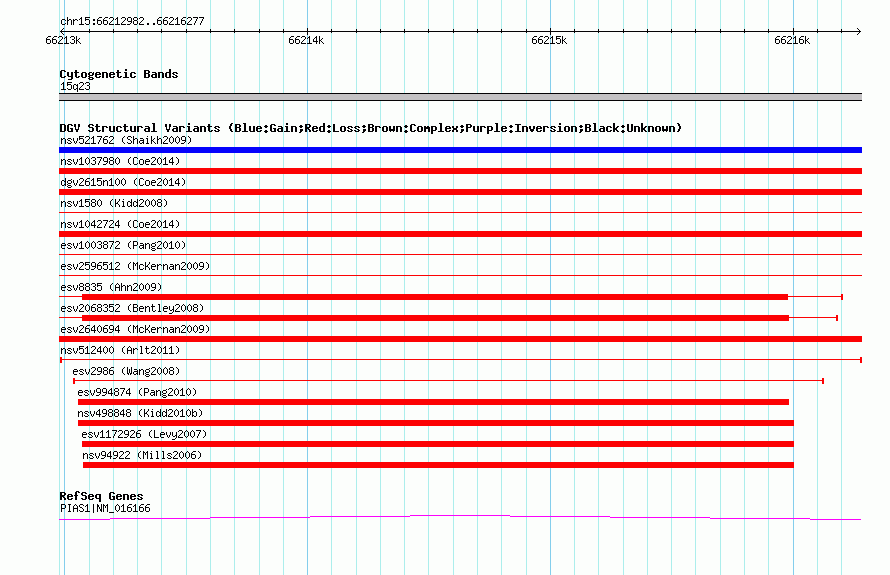Select the gray 15q23 cytogenetic band bar
Viewport: 890px width, 575px height.
pyautogui.click(x=460, y=97)
